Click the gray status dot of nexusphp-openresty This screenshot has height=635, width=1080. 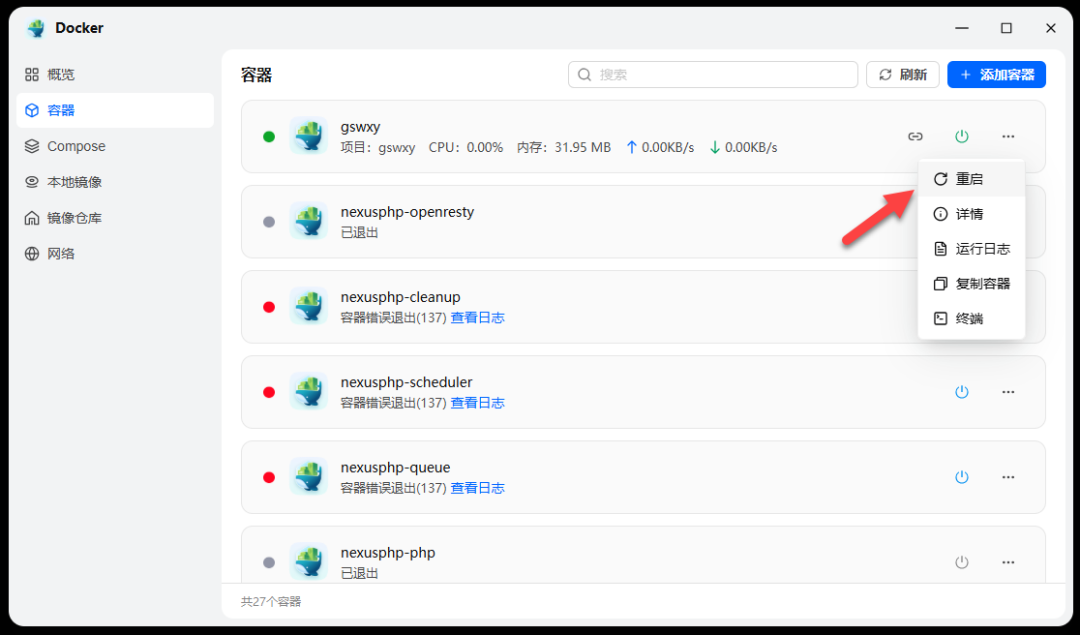tap(269, 222)
